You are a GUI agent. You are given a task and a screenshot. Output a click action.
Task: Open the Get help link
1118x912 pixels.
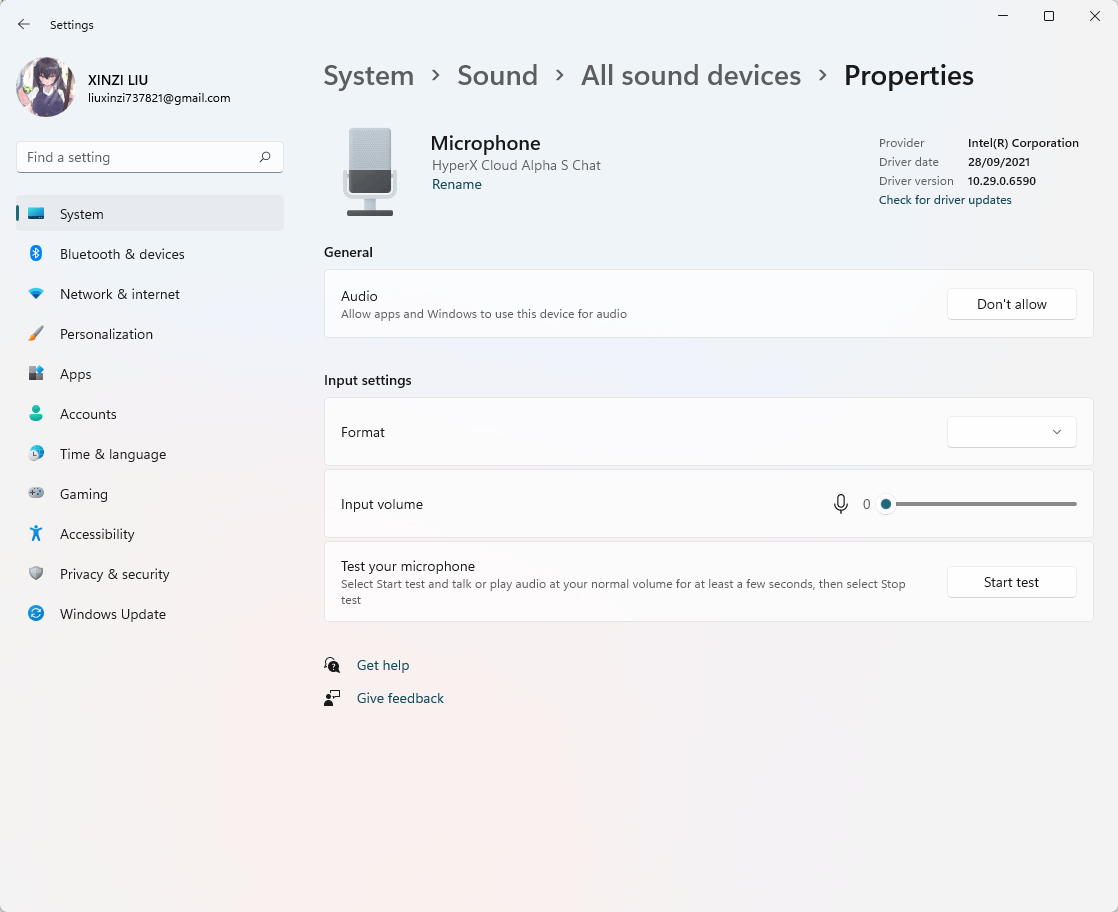tap(383, 665)
